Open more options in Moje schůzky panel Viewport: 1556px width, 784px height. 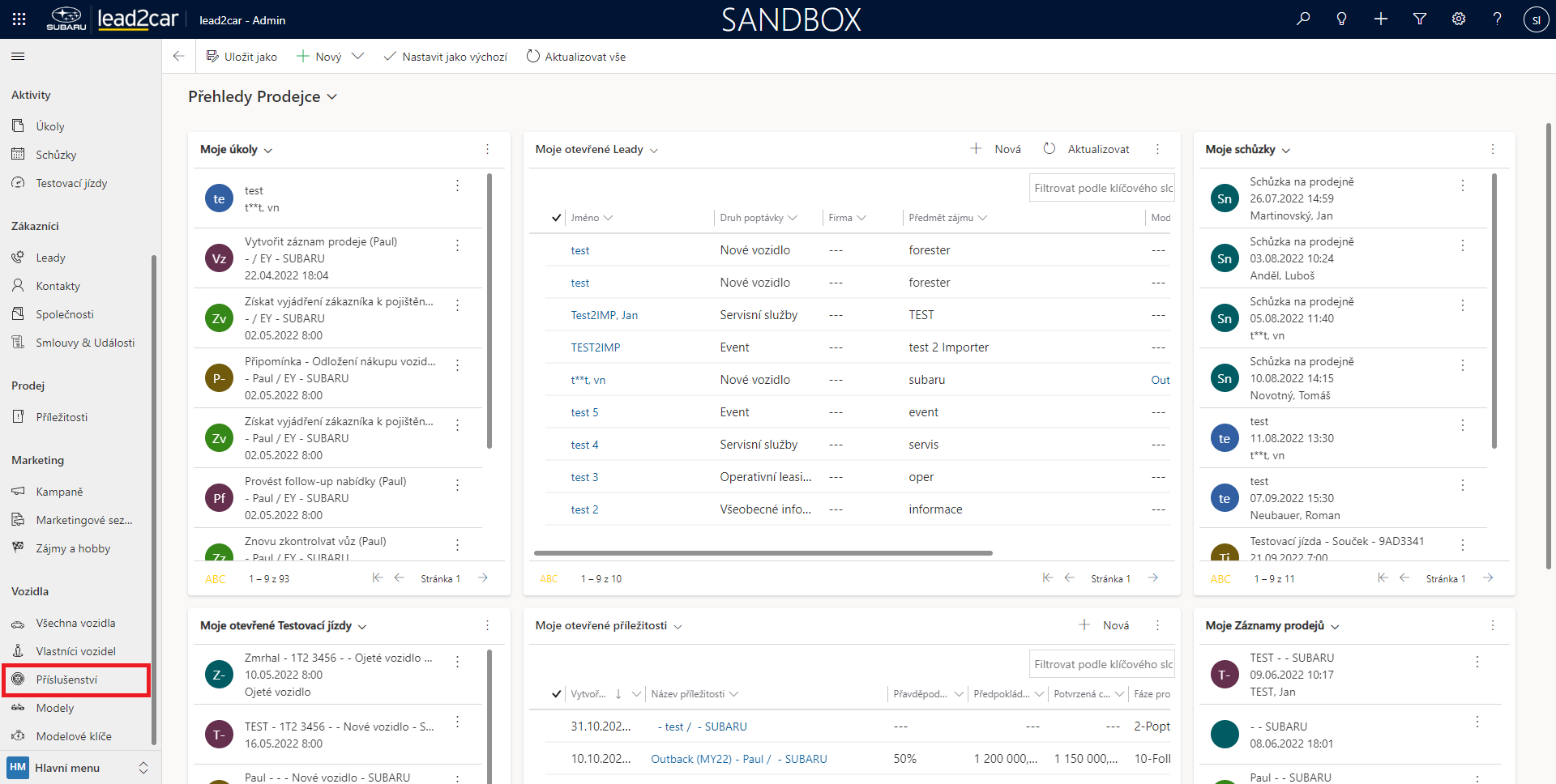click(x=1493, y=149)
